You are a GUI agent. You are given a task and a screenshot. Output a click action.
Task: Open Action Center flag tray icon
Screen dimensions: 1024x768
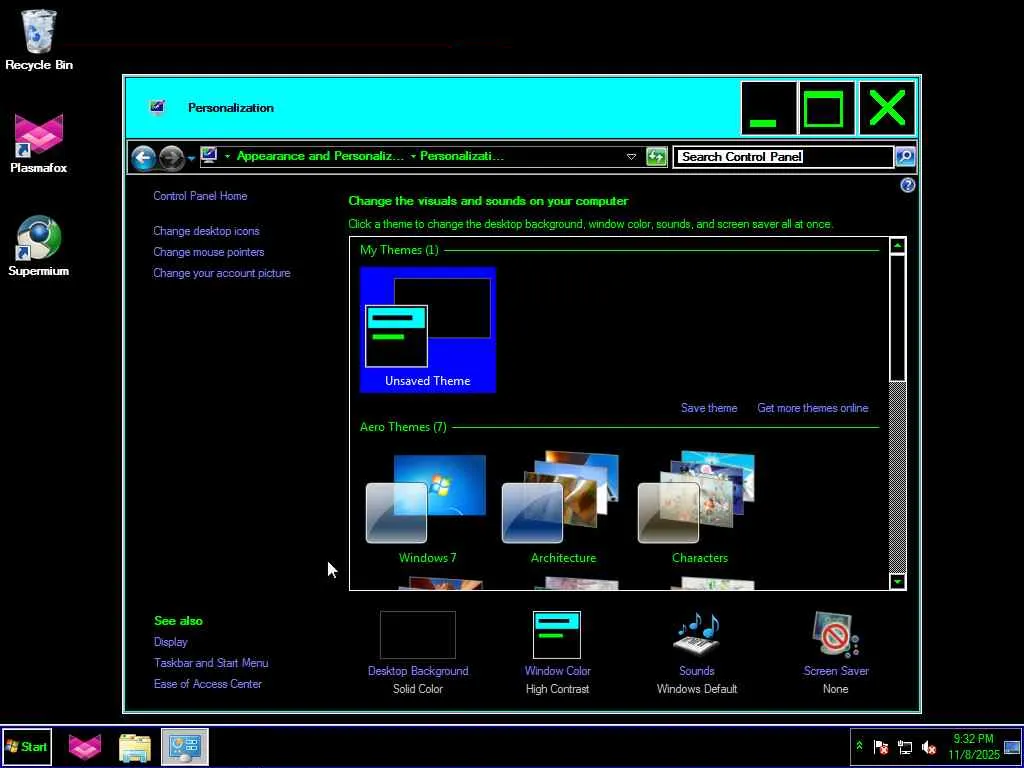click(x=880, y=747)
